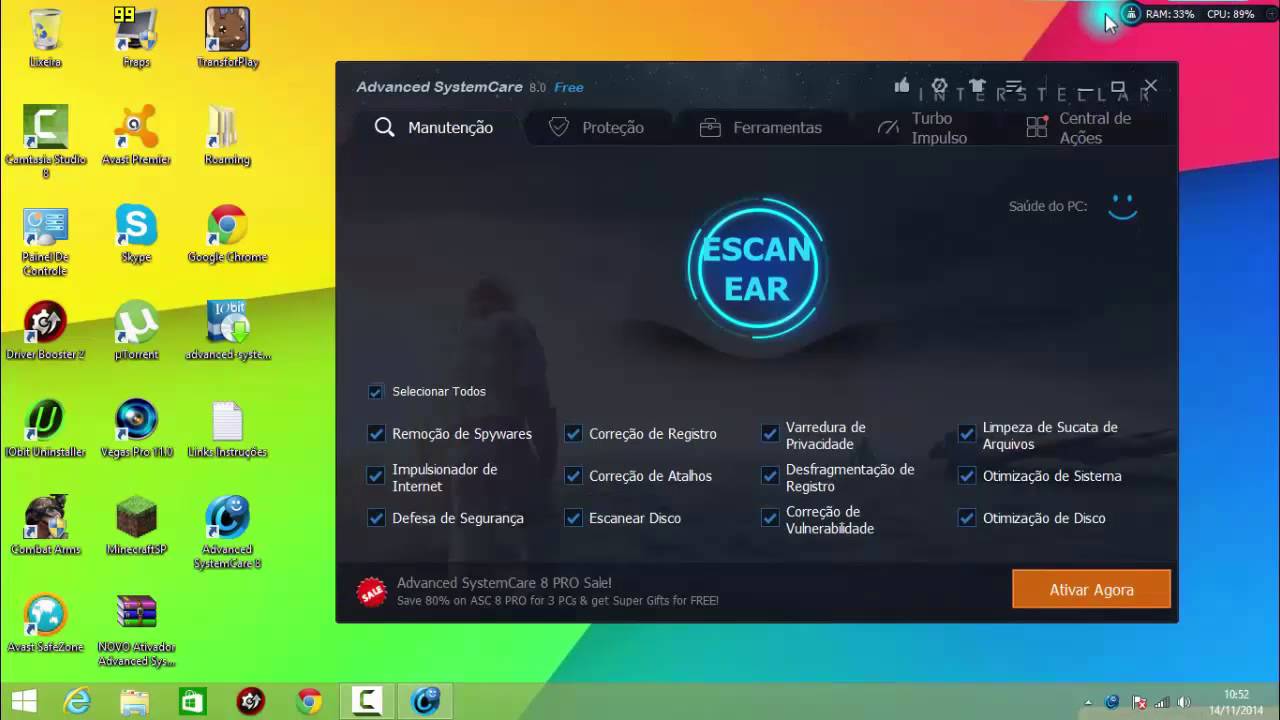Toggle Desfragmentação de Registro checkbox
The height and width of the screenshot is (720, 1280).
770,476
